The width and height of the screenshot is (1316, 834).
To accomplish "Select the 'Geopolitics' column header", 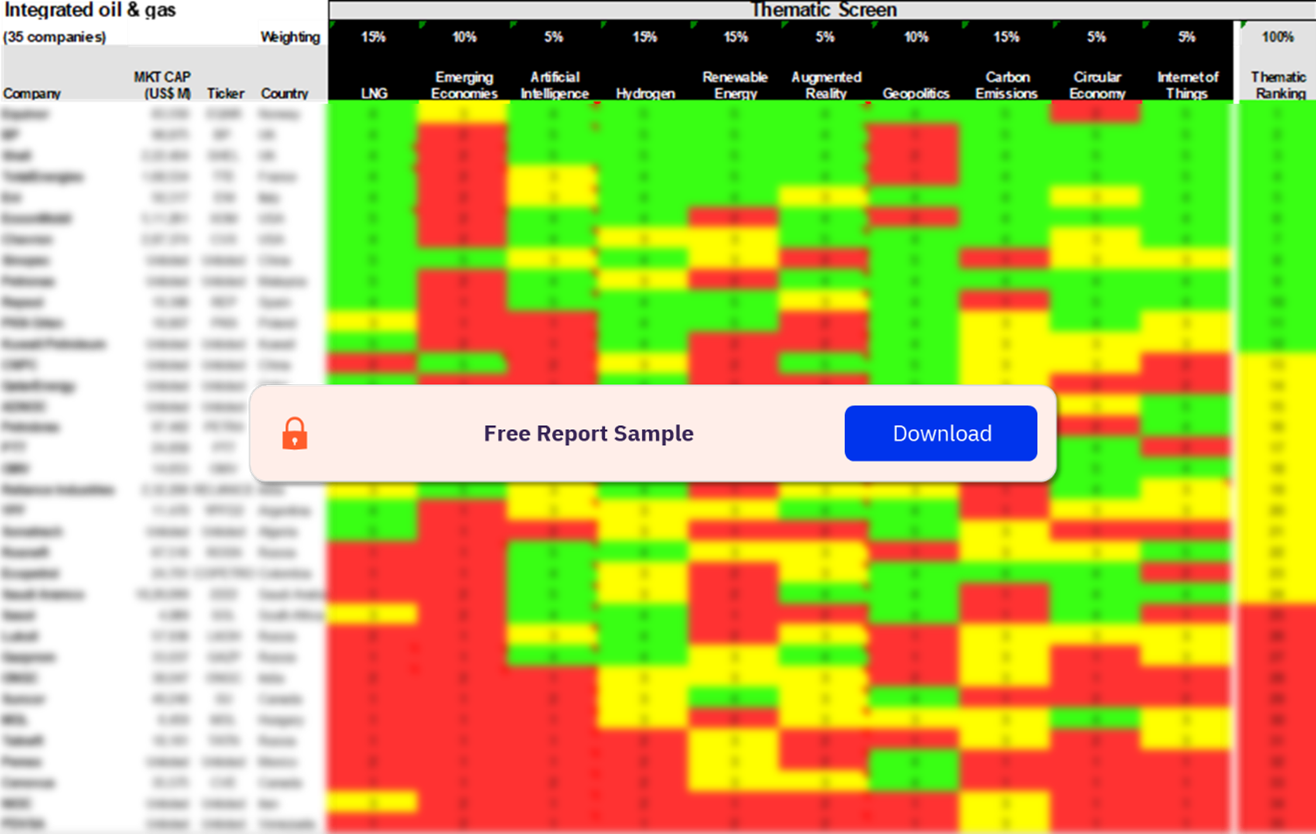I will coord(916,93).
